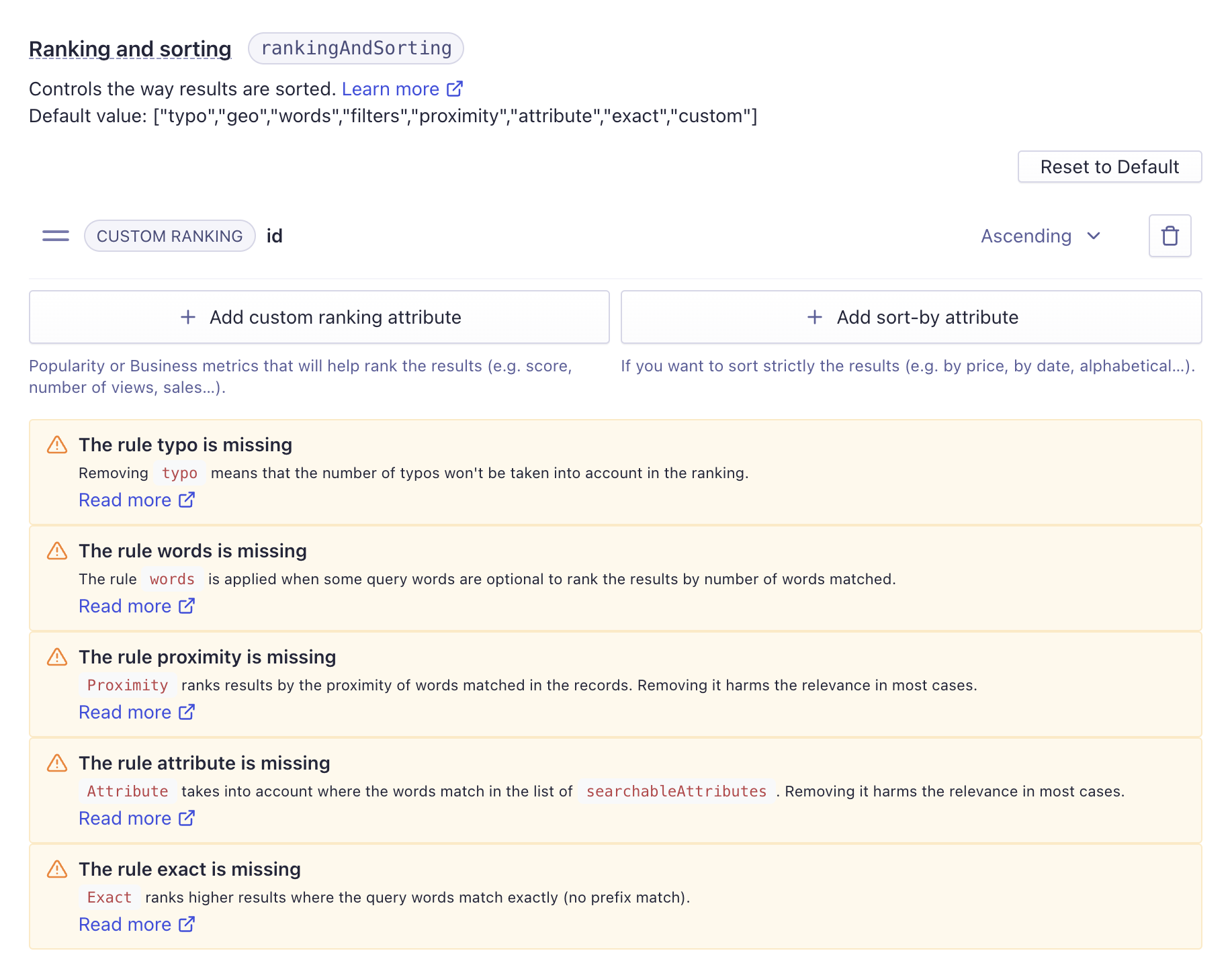Read more about missing words rule
The height and width of the screenshot is (963, 1232).
(x=136, y=606)
